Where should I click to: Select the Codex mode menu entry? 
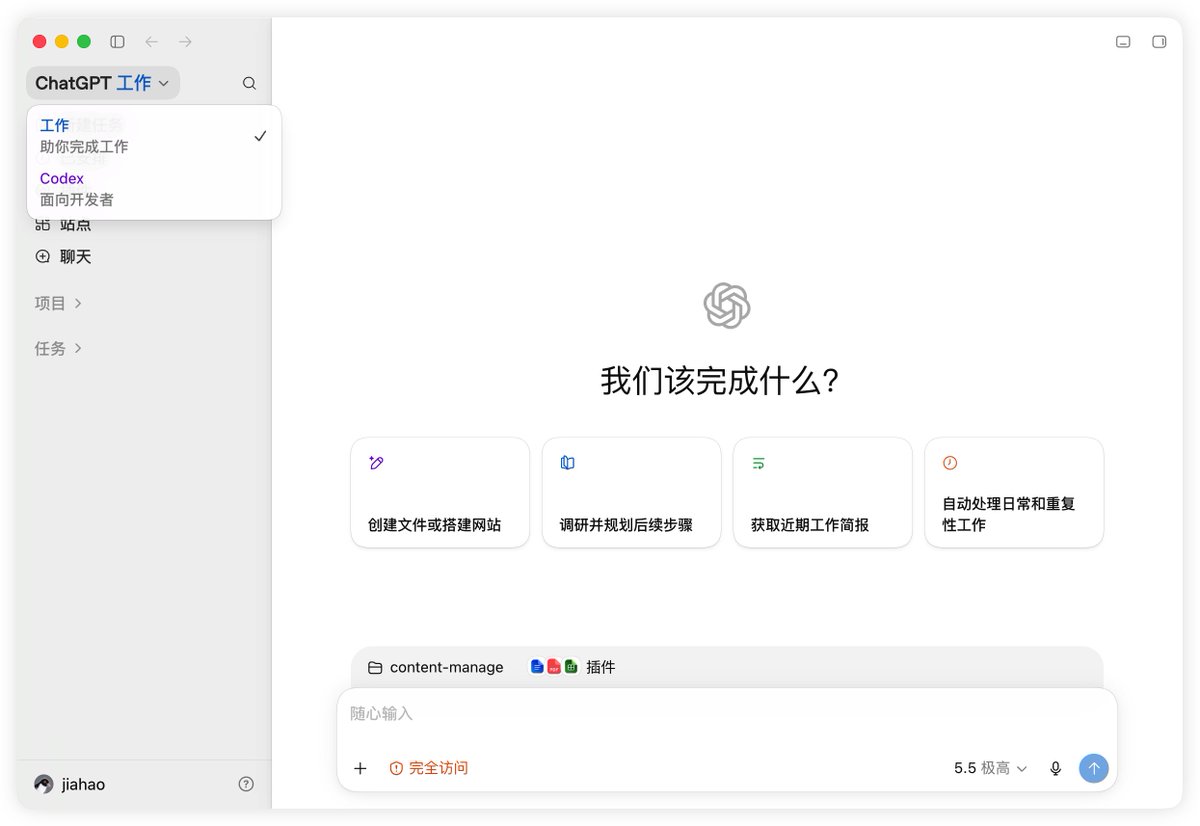click(154, 189)
